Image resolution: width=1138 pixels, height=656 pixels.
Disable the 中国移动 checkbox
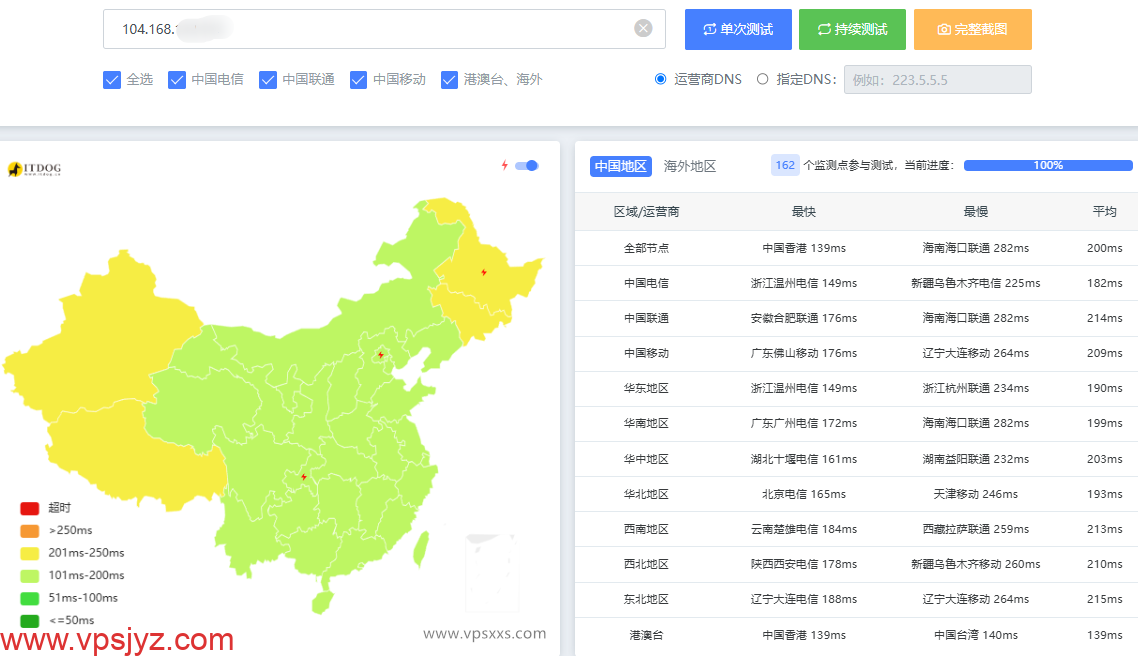359,80
